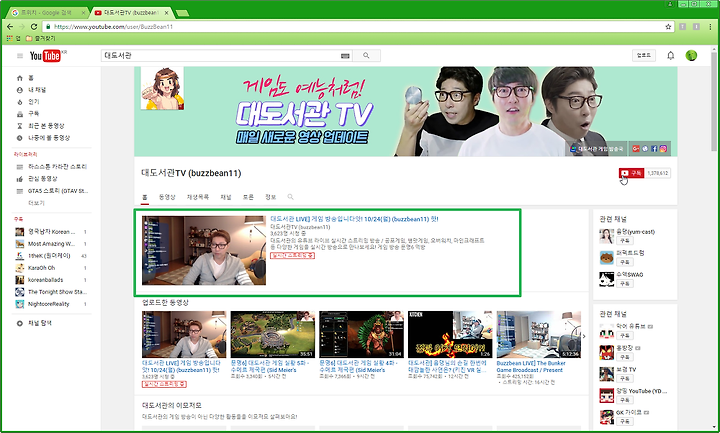Go back in Chrome

pos(10,27)
